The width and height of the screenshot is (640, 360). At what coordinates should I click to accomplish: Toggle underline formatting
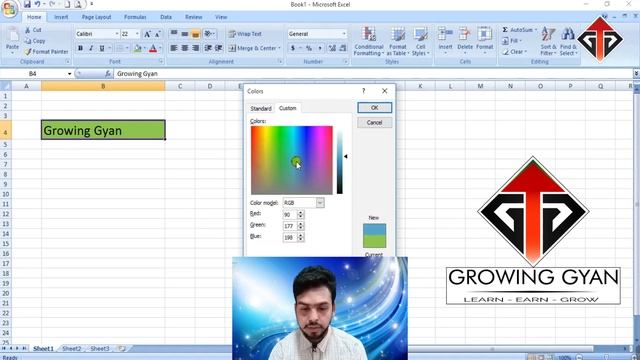pos(102,48)
